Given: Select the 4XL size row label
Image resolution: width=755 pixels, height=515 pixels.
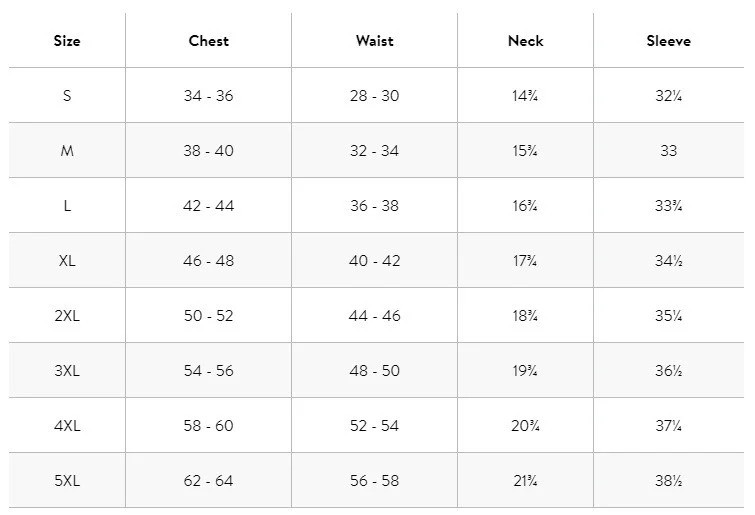Looking at the screenshot, I should (67, 426).
